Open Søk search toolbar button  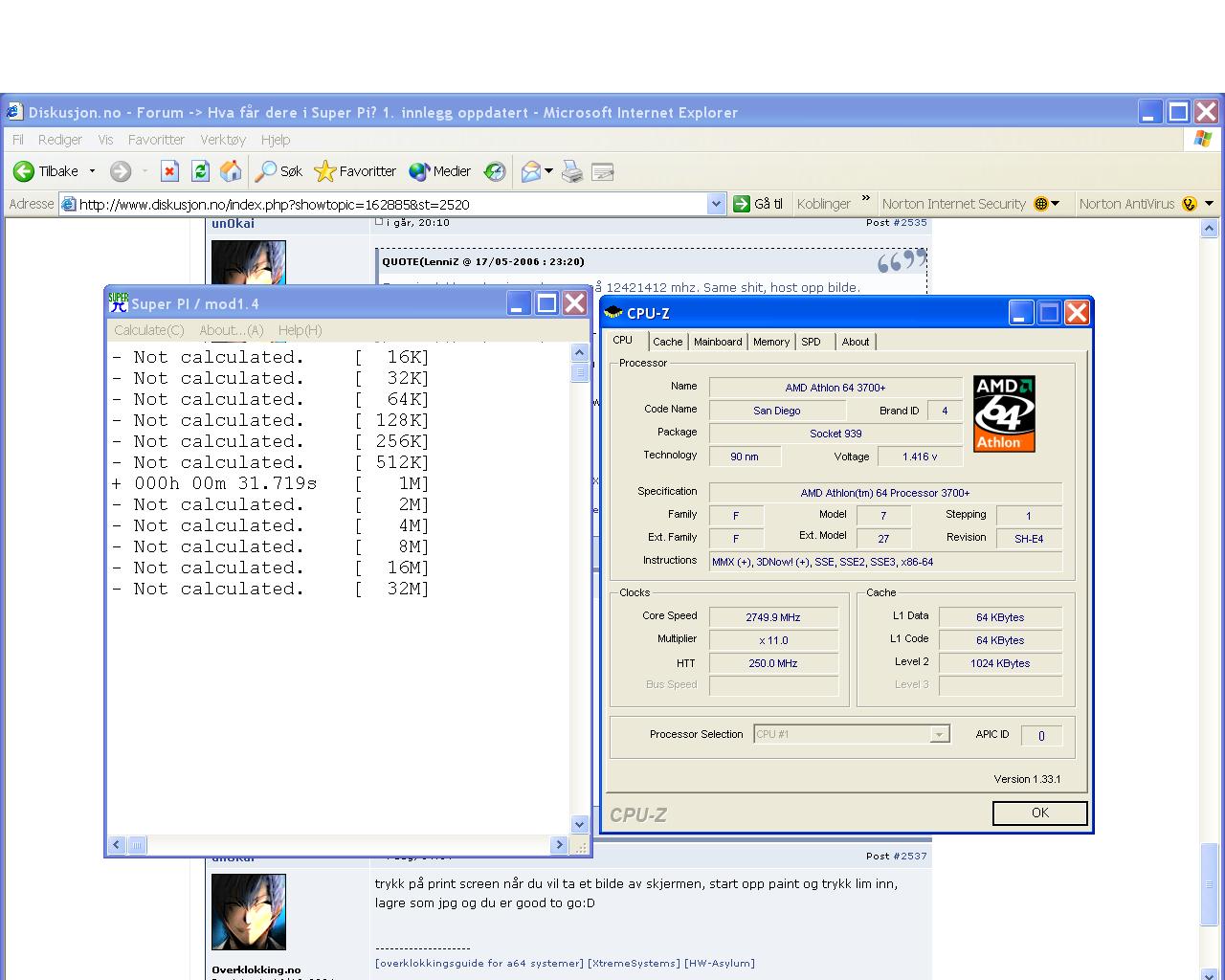pos(278,171)
